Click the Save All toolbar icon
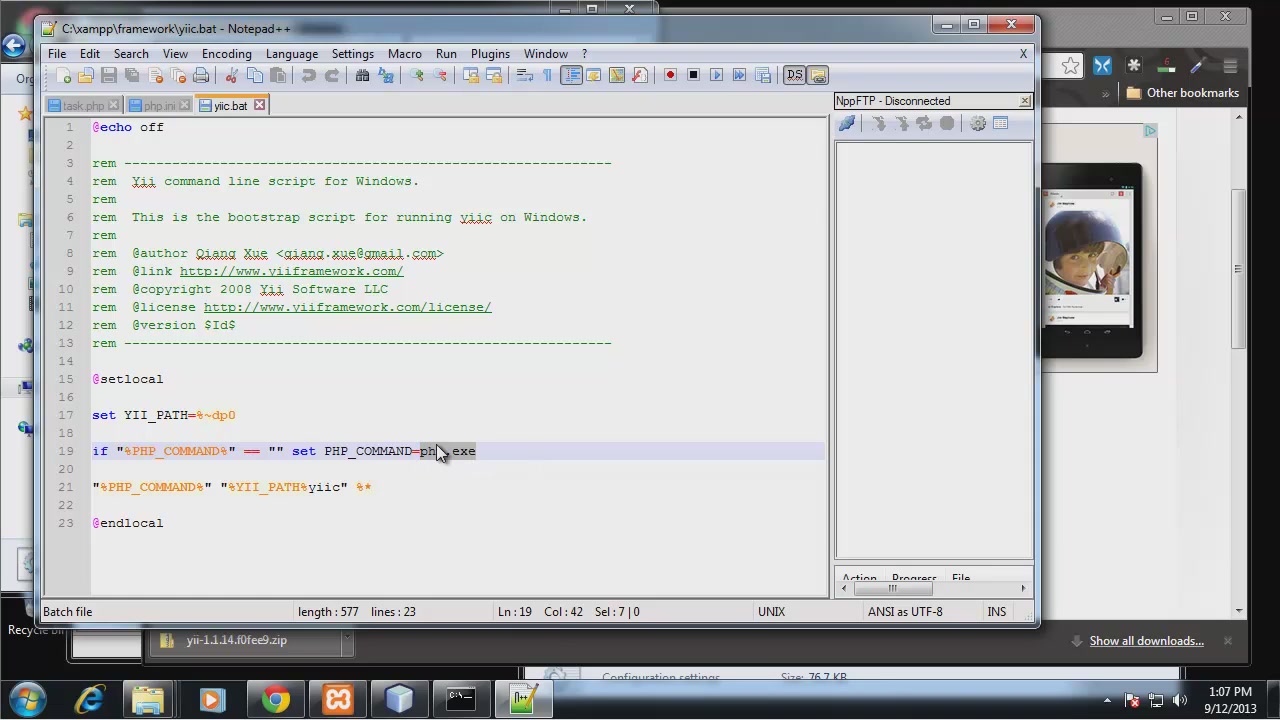The width and height of the screenshot is (1280, 720). [132, 76]
